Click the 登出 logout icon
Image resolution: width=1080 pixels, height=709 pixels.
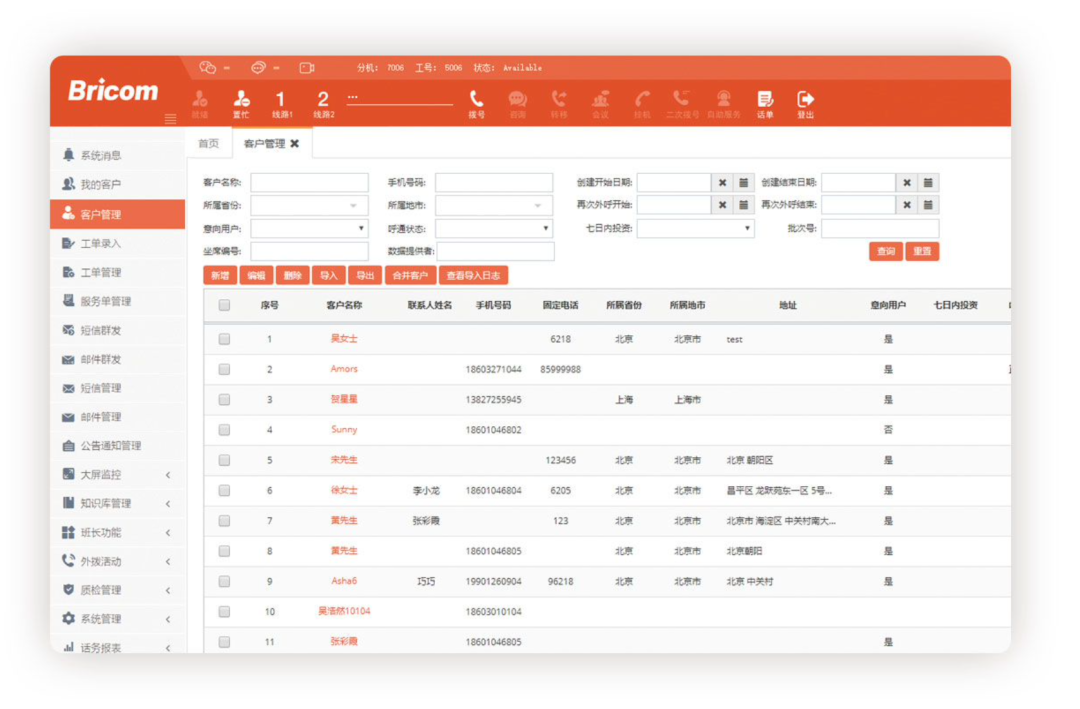pyautogui.click(x=805, y=101)
